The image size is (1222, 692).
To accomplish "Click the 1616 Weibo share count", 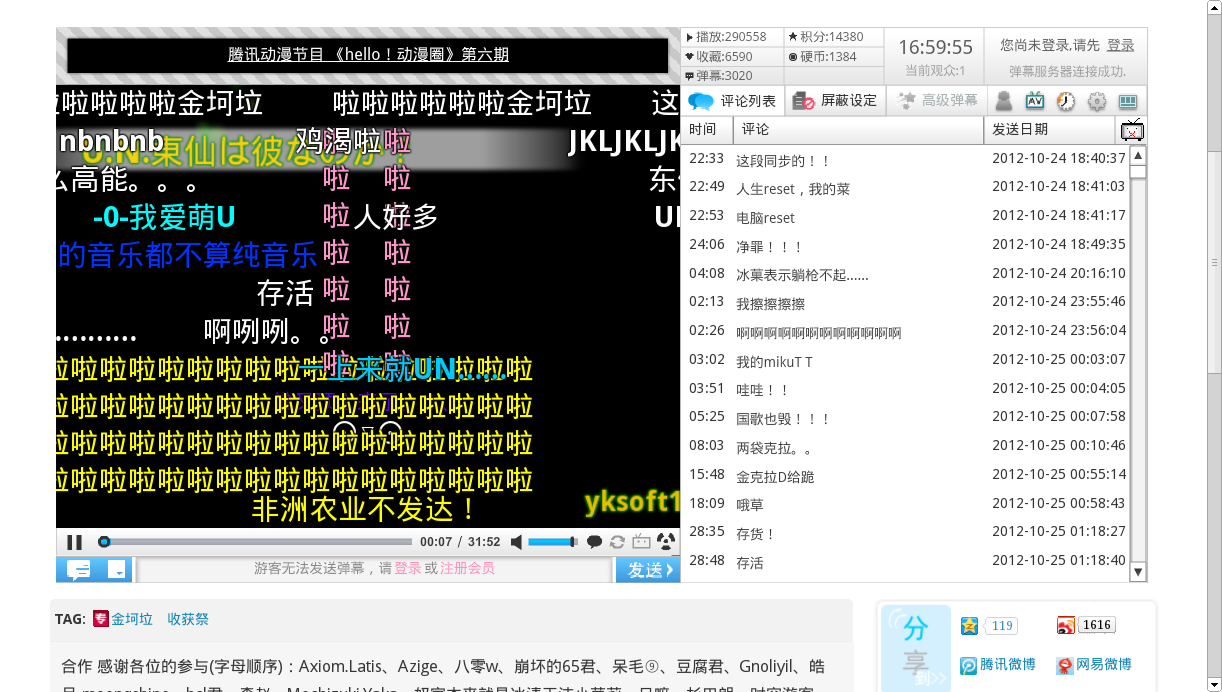I will 1097,625.
